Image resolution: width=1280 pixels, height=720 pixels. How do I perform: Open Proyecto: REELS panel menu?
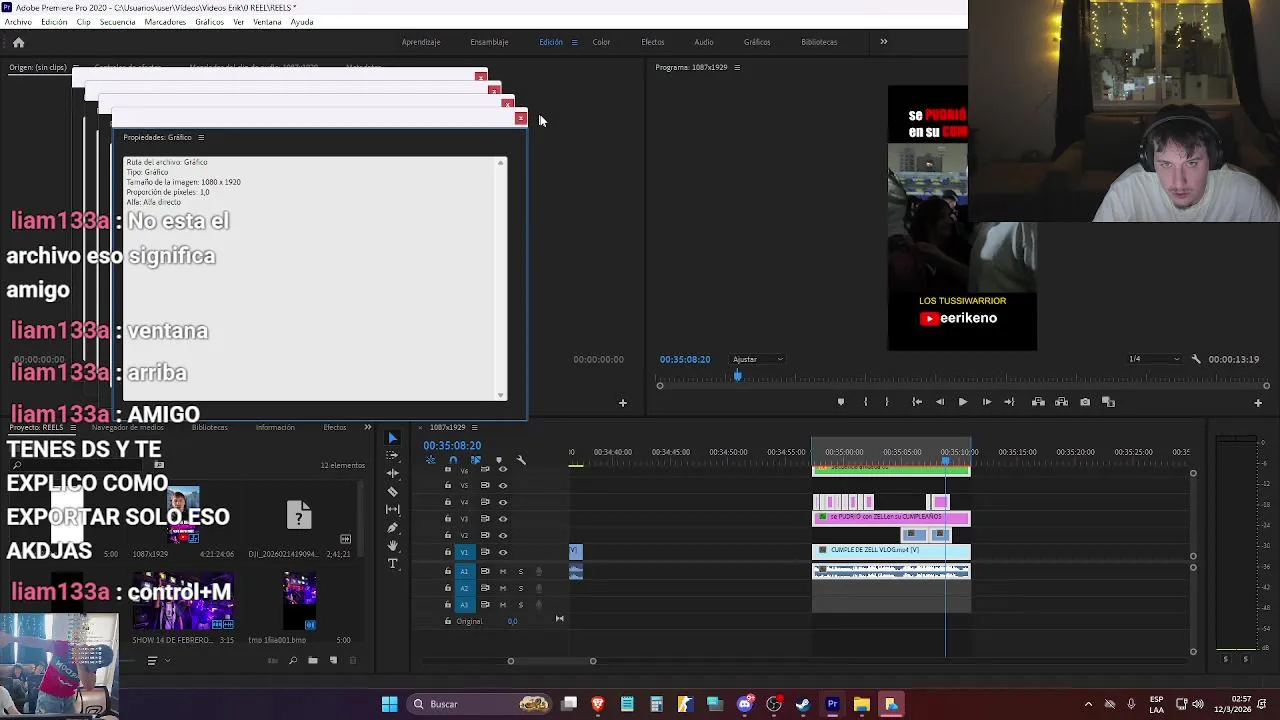pos(71,427)
